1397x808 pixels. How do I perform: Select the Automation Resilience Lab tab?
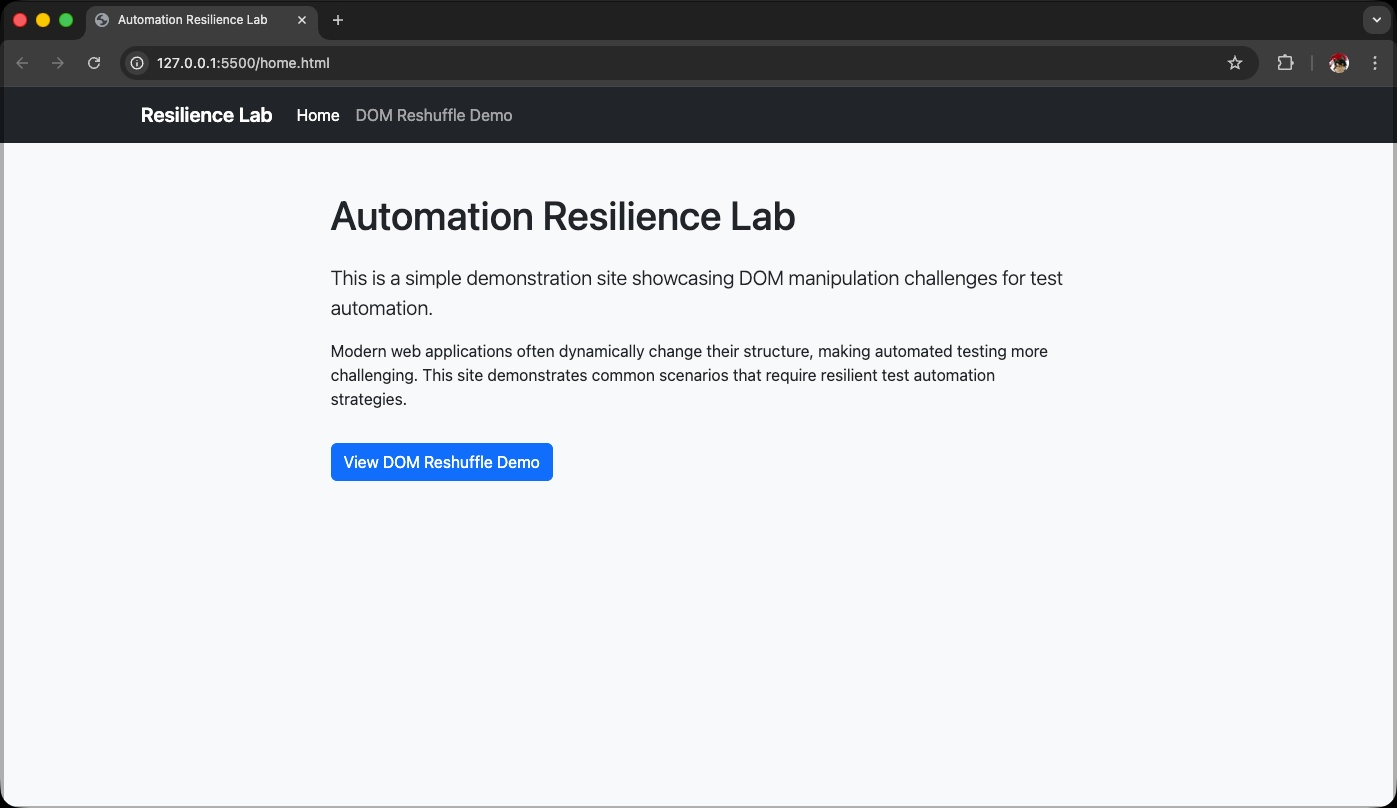tap(192, 20)
